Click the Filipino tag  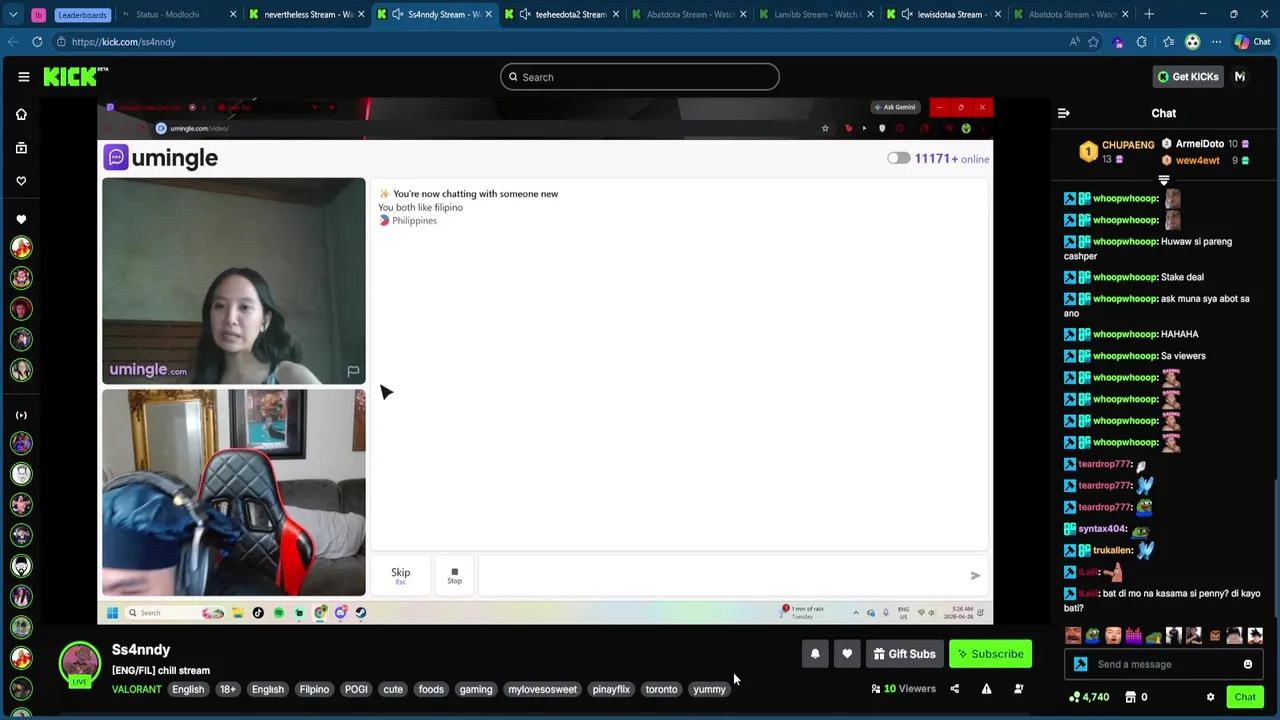(x=314, y=689)
